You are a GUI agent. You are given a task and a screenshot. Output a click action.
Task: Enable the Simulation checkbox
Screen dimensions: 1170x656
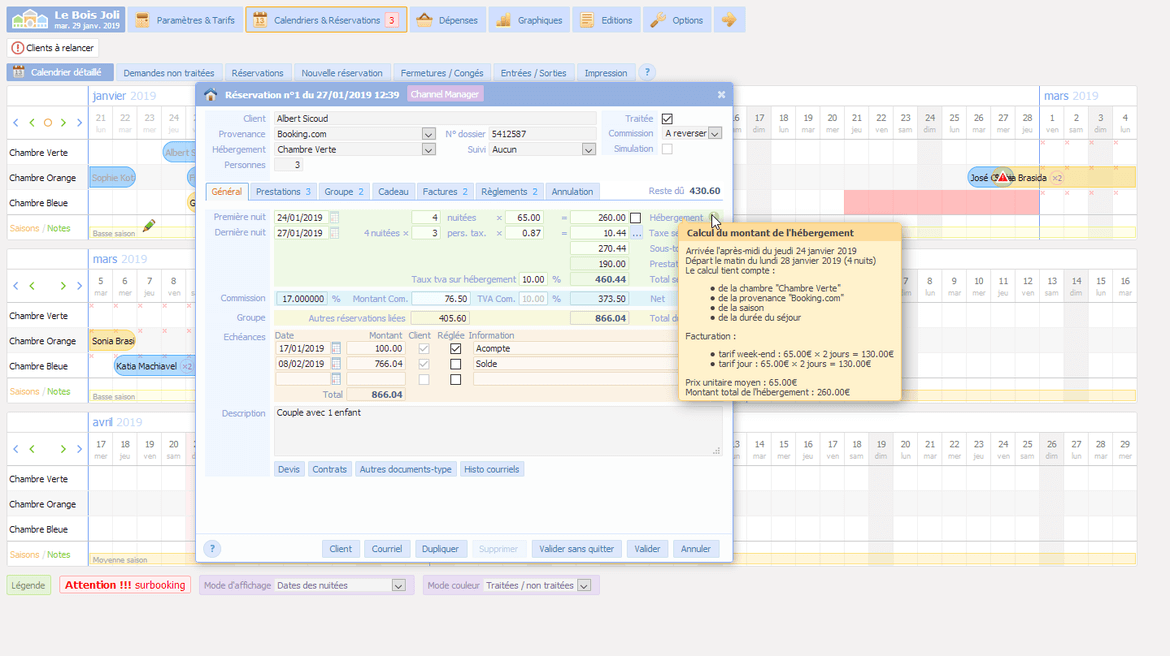(667, 149)
